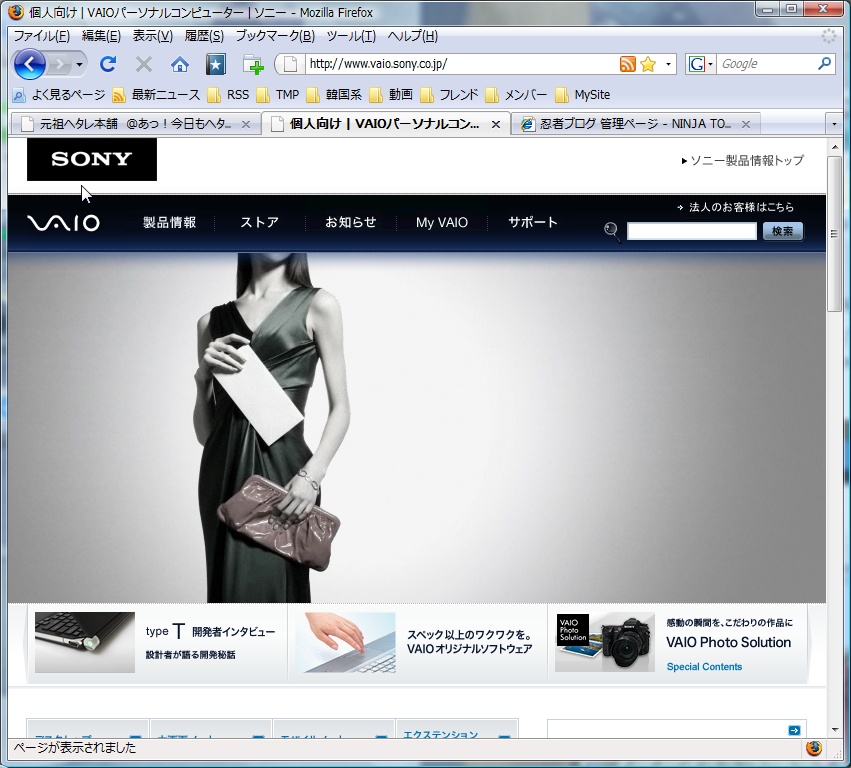Click the address bar URL text
Viewport: 851px width, 768px height.
click(378, 64)
